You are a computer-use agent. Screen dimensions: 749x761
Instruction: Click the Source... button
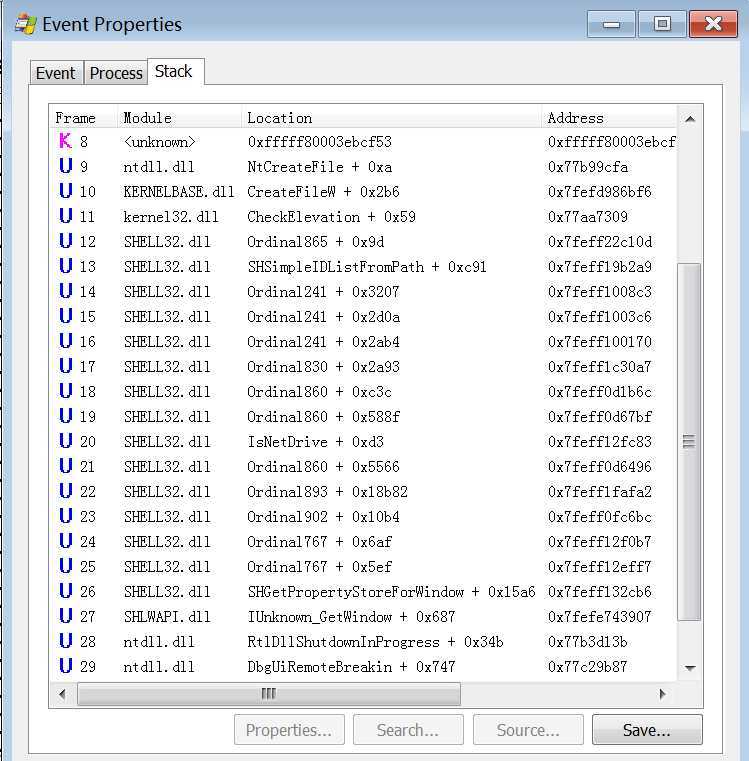point(528,729)
